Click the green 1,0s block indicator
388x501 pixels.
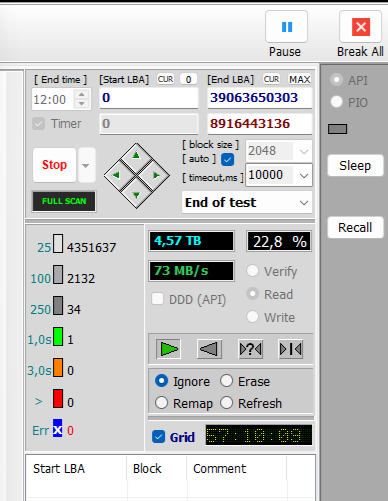pos(58,336)
